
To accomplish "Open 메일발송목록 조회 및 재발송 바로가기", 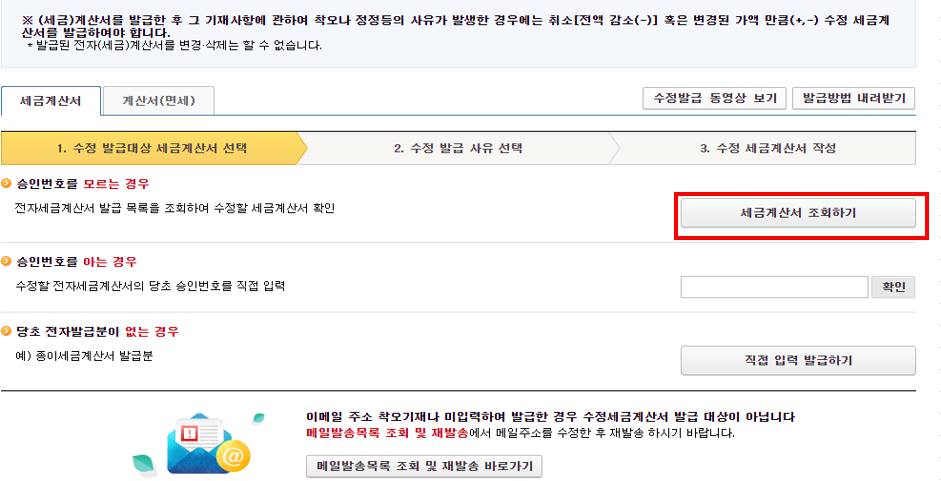I will 424,466.
